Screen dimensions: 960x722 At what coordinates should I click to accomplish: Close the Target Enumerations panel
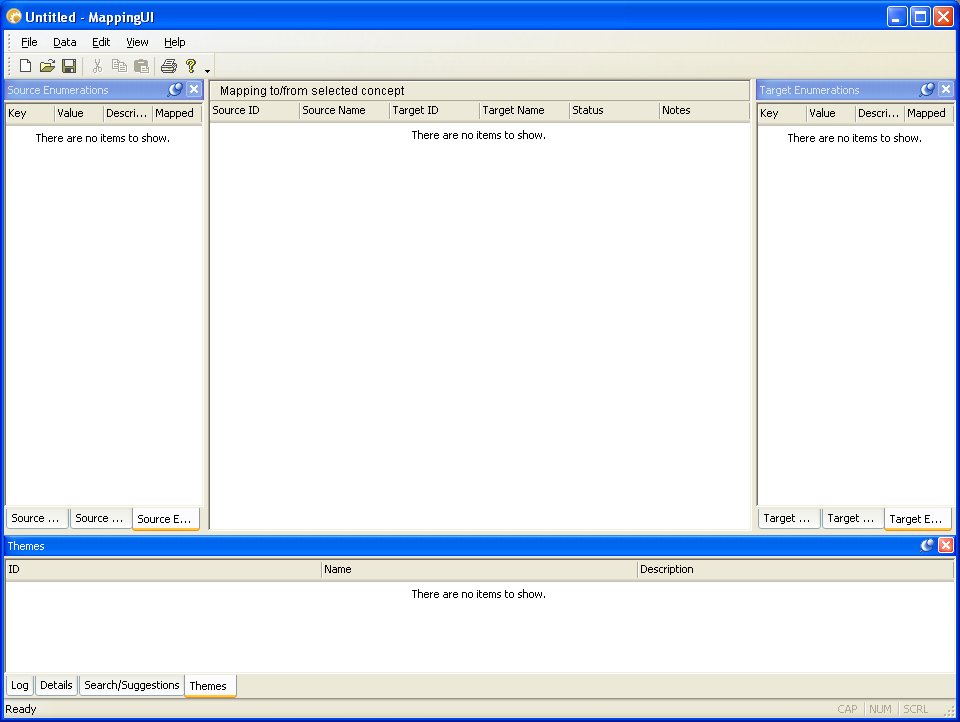click(x=946, y=89)
